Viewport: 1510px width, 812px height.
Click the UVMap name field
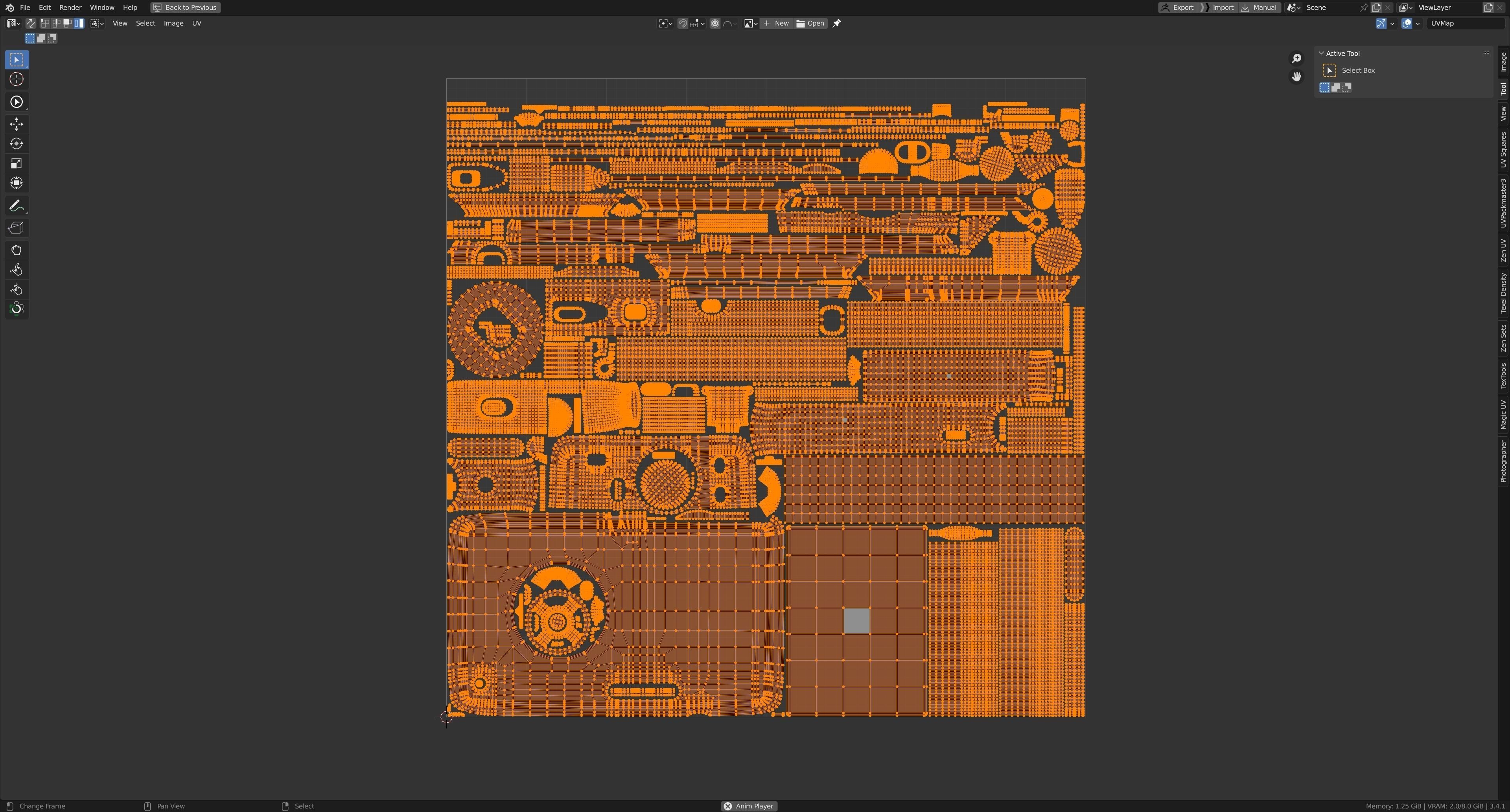click(1462, 24)
